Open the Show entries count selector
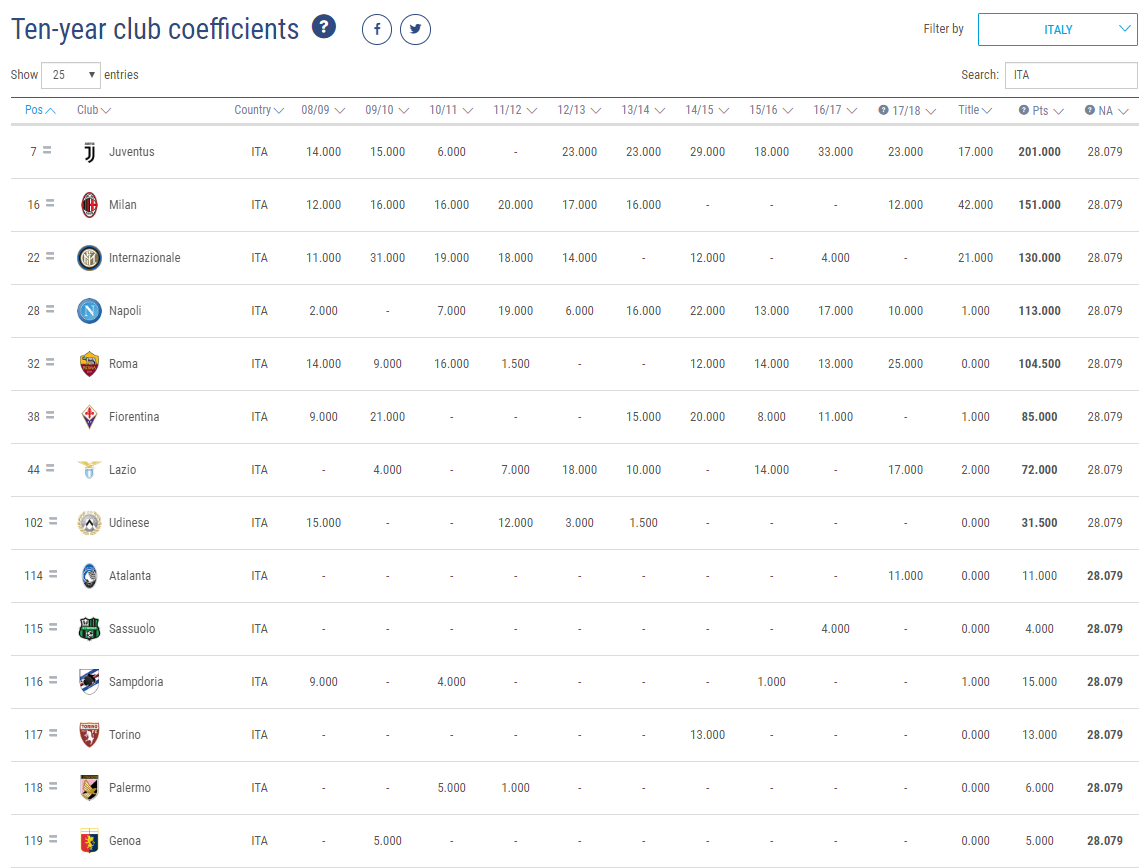This screenshot has width=1143, height=868. pos(71,75)
